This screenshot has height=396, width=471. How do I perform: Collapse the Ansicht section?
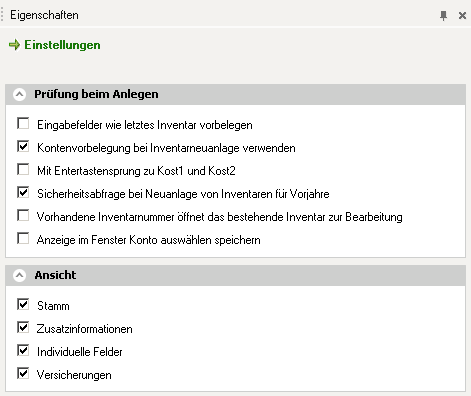click(19, 275)
